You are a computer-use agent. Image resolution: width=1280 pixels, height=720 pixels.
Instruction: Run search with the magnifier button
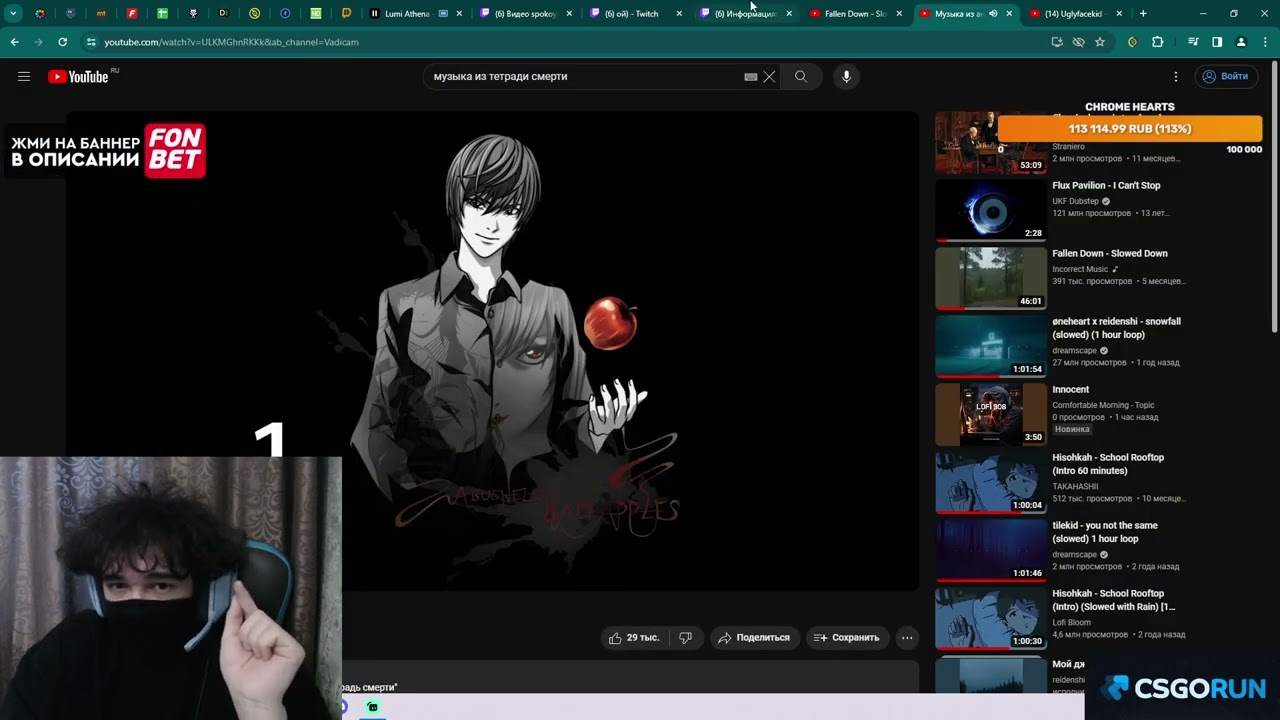[x=801, y=77]
